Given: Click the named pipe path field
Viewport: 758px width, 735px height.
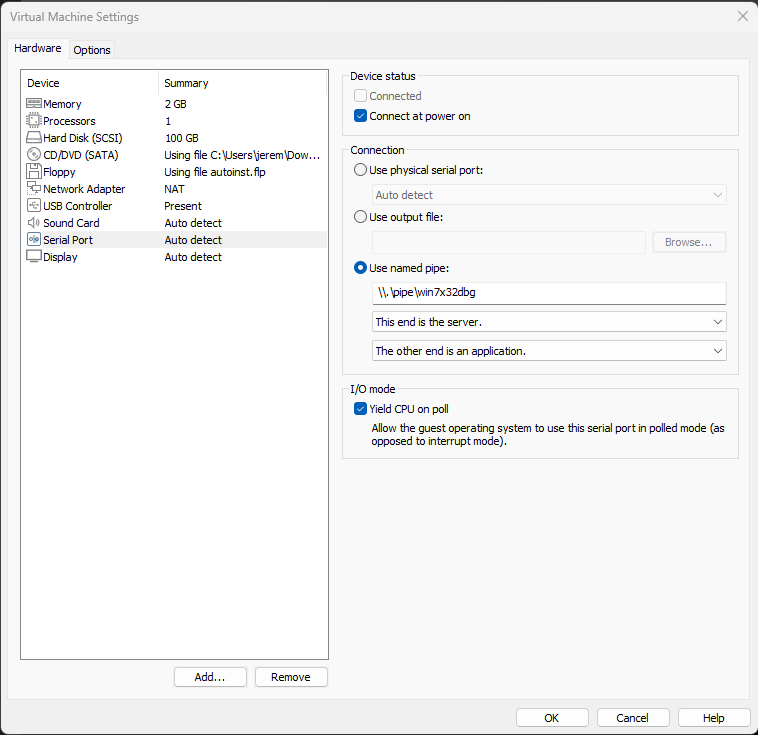Looking at the screenshot, I should click(549, 293).
